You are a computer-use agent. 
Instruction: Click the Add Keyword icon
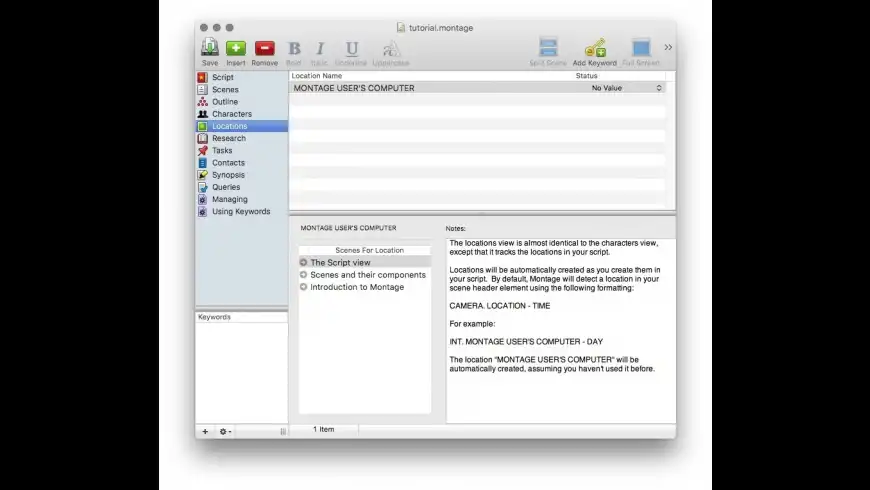[595, 48]
